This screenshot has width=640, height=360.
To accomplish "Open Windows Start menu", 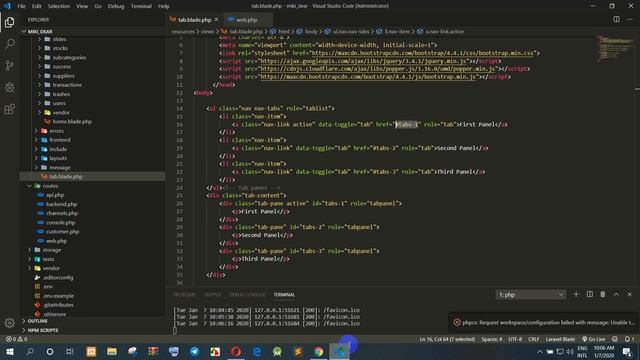I will 9,351.
